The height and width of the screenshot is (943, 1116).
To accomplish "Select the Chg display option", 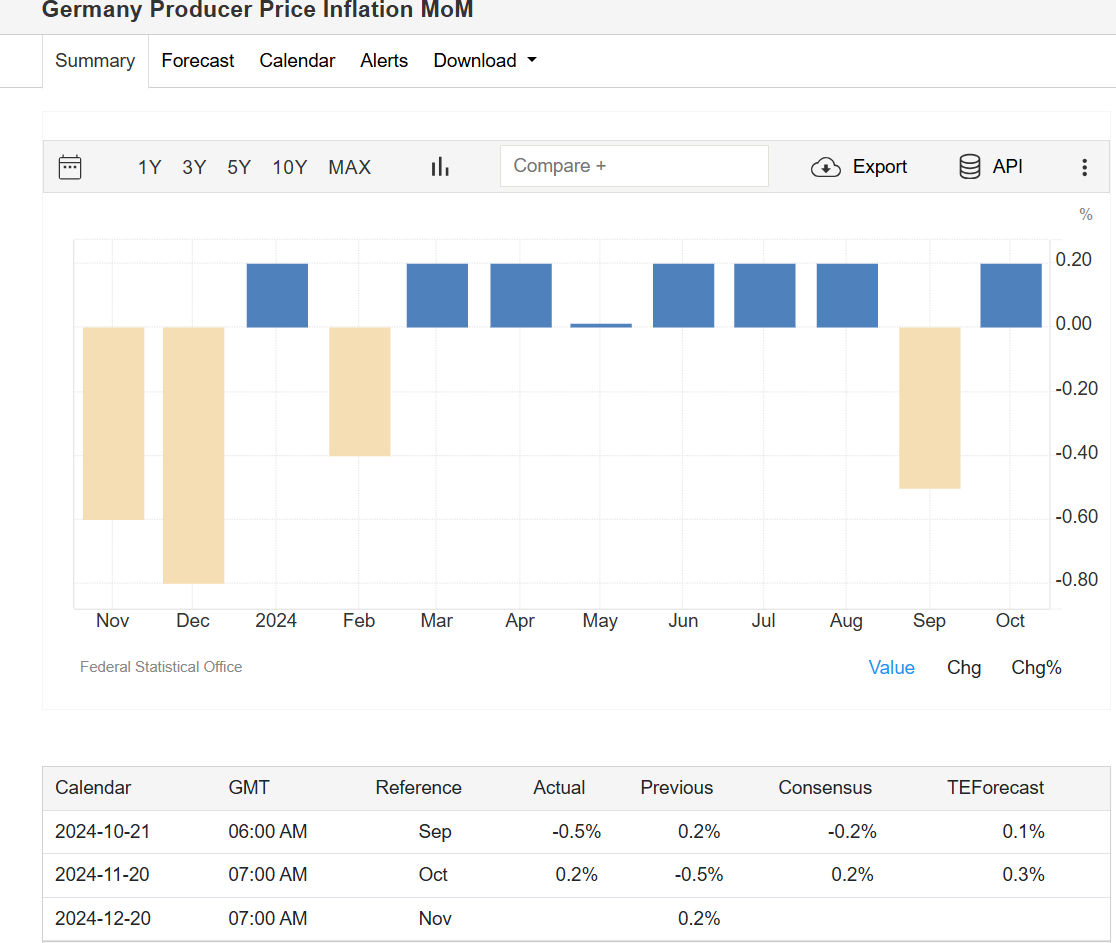I will pos(964,668).
